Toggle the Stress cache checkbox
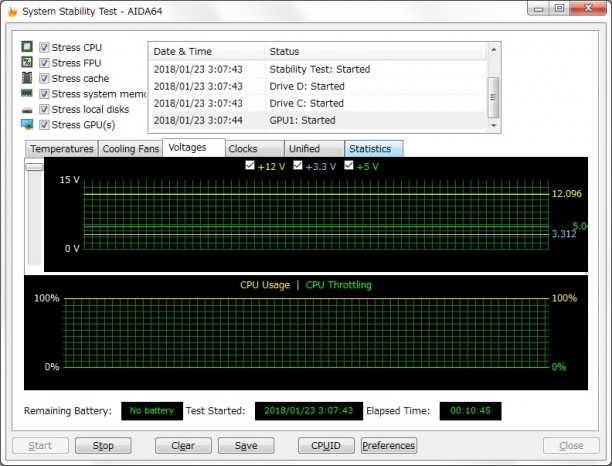The height and width of the screenshot is (466, 612). (44, 78)
